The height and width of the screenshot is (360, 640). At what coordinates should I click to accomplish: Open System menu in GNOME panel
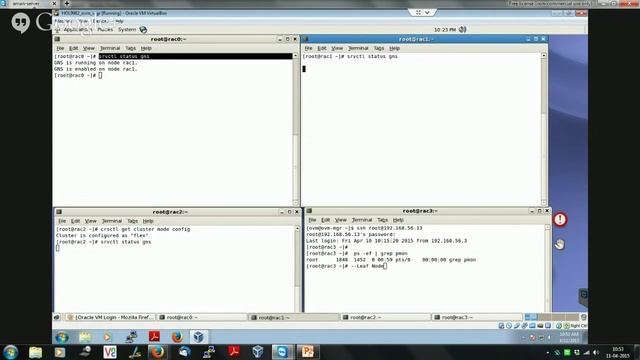127,29
